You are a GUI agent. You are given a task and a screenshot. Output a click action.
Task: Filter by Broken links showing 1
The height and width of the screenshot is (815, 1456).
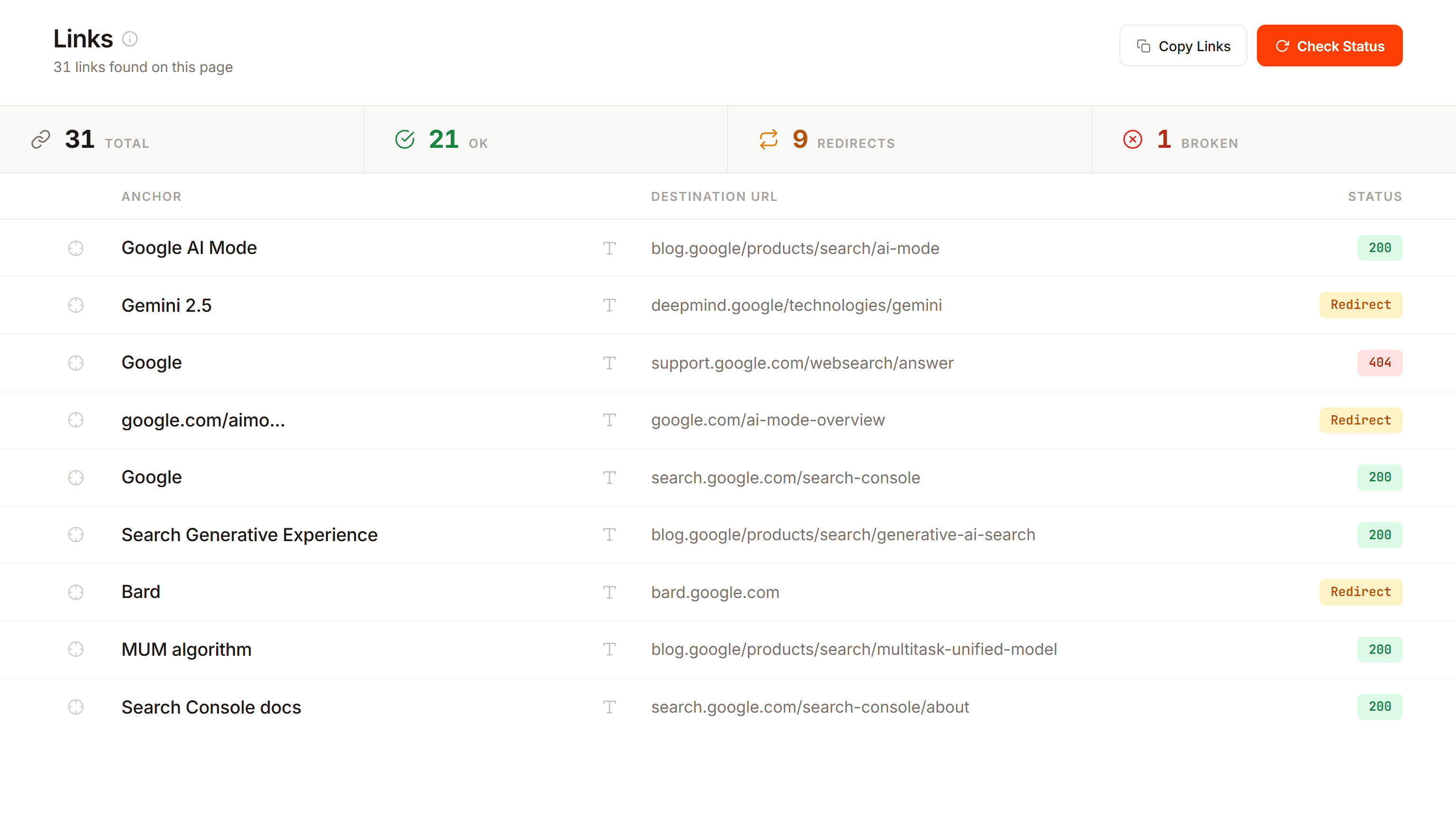click(1274, 140)
